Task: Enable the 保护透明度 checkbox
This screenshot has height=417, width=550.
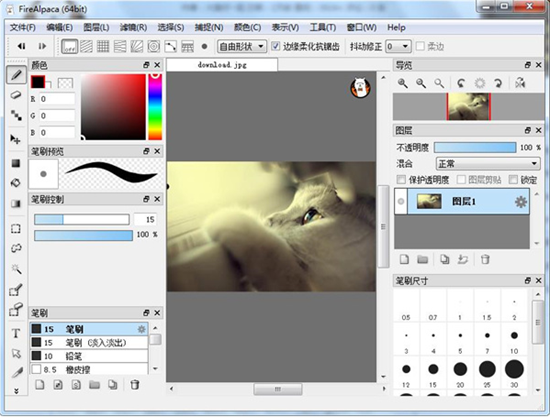Action: pyautogui.click(x=401, y=180)
